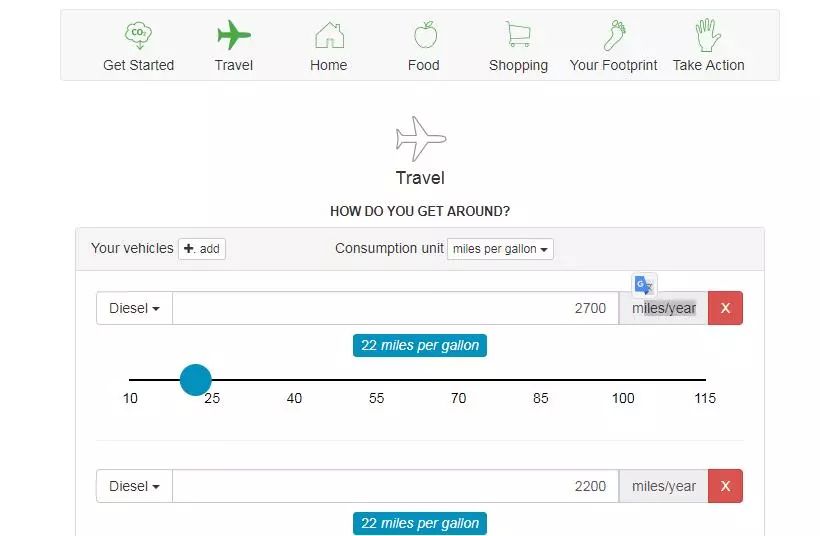Open the first vehicle's Diesel fuel dropdown
The height and width of the screenshot is (536, 820).
[134, 308]
